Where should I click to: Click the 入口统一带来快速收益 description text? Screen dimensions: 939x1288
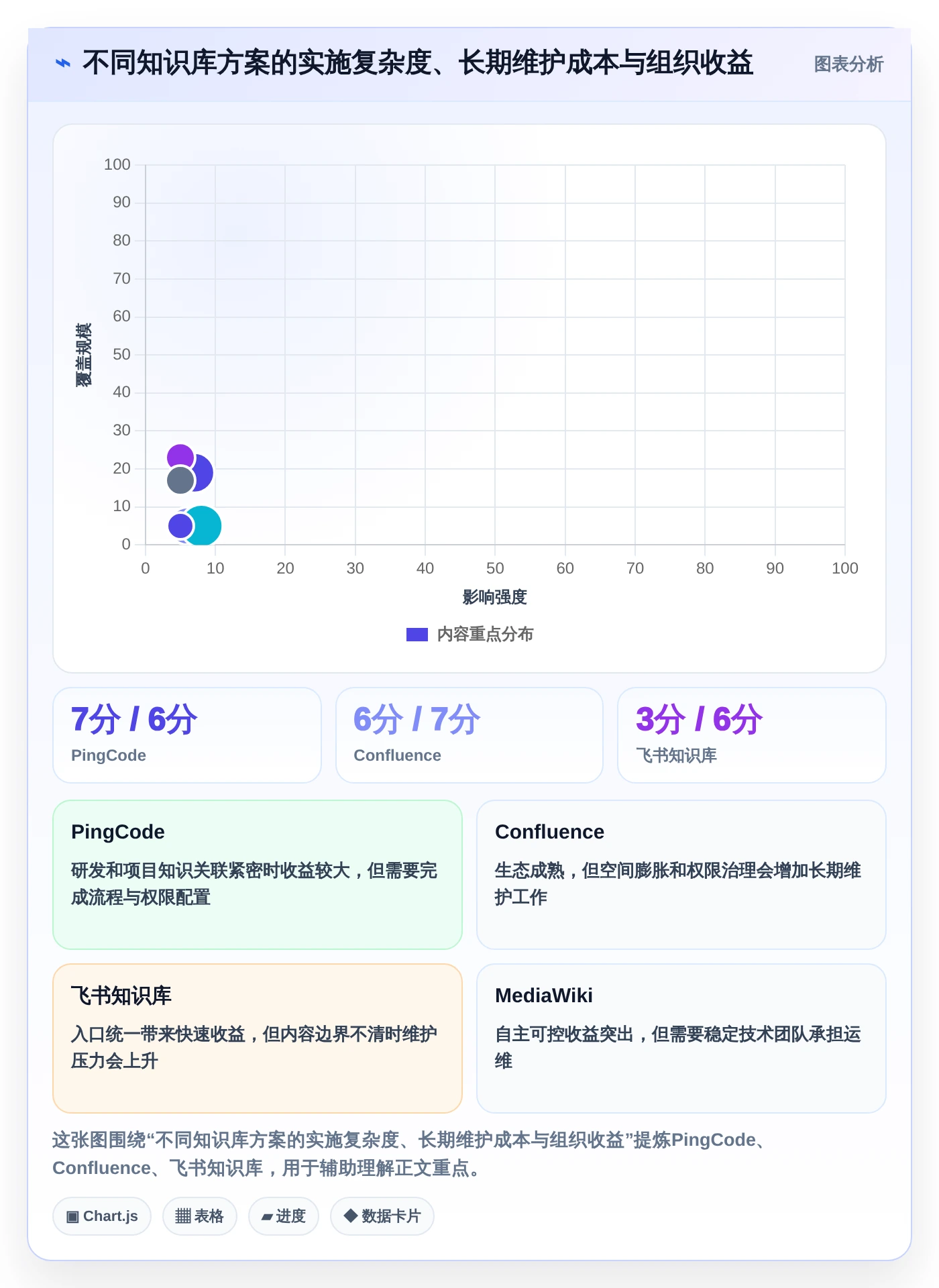[x=254, y=1047]
